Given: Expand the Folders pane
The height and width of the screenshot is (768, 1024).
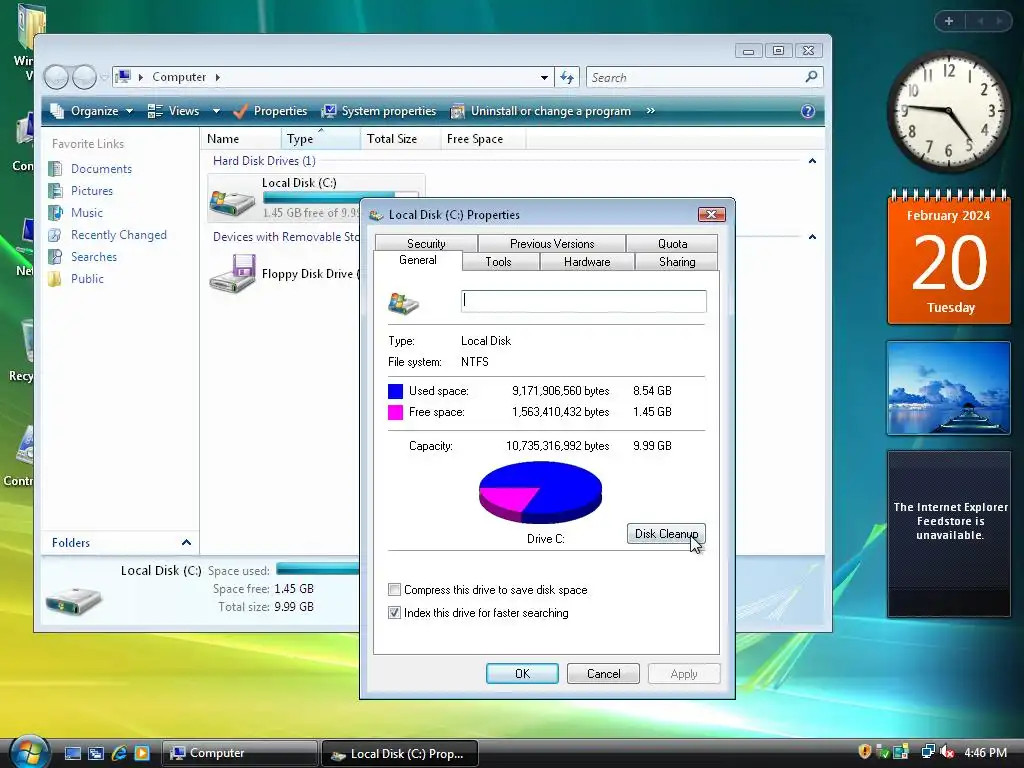Looking at the screenshot, I should [186, 543].
